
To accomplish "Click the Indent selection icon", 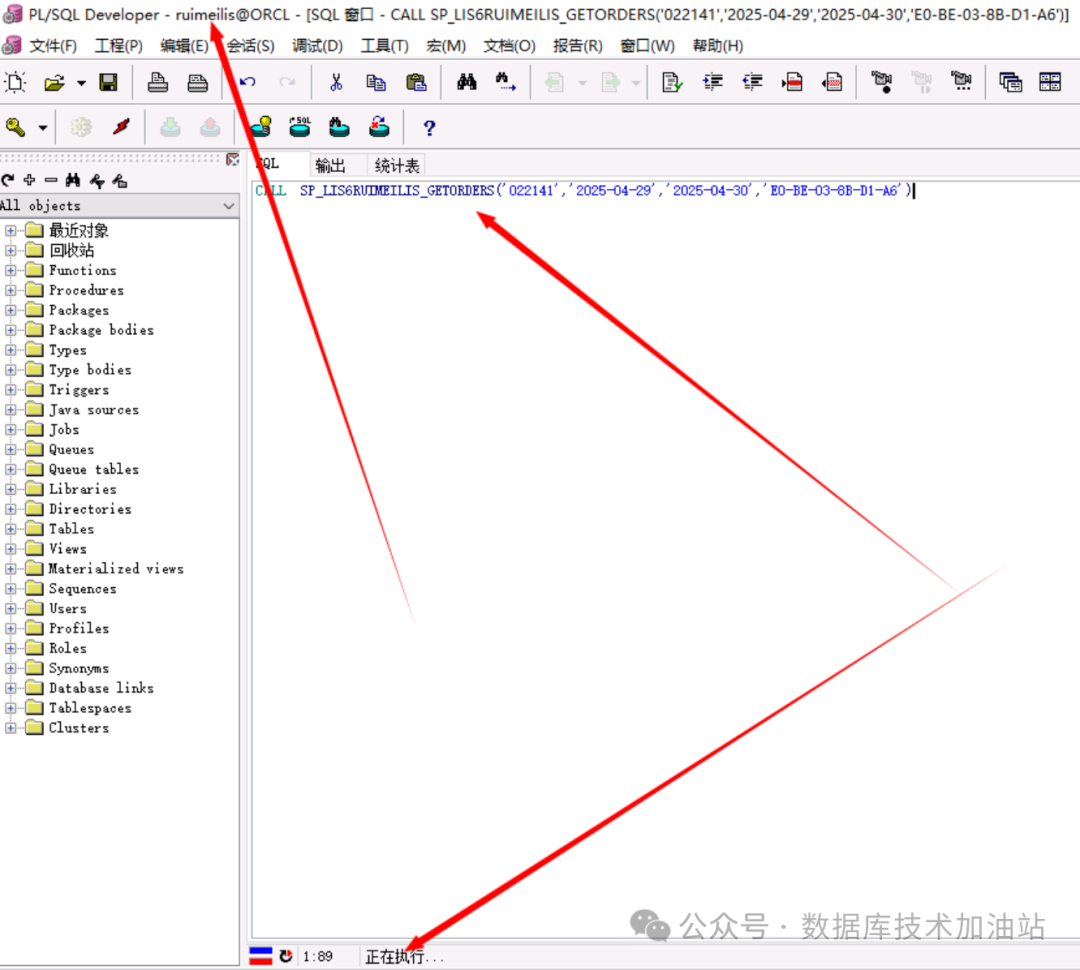I will point(712,83).
